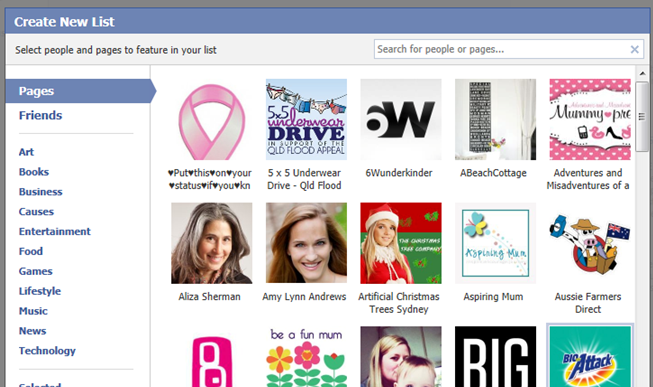This screenshot has width=653, height=387.
Task: Click 'Aussie Farmers Direct' name label
Action: coord(588,303)
